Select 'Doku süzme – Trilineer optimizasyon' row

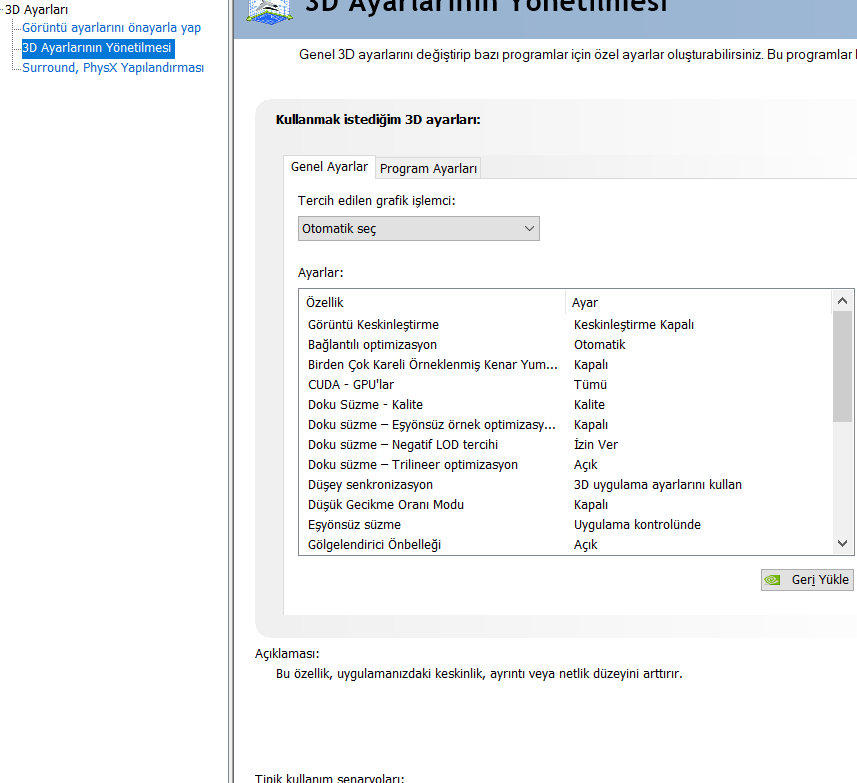pos(566,465)
